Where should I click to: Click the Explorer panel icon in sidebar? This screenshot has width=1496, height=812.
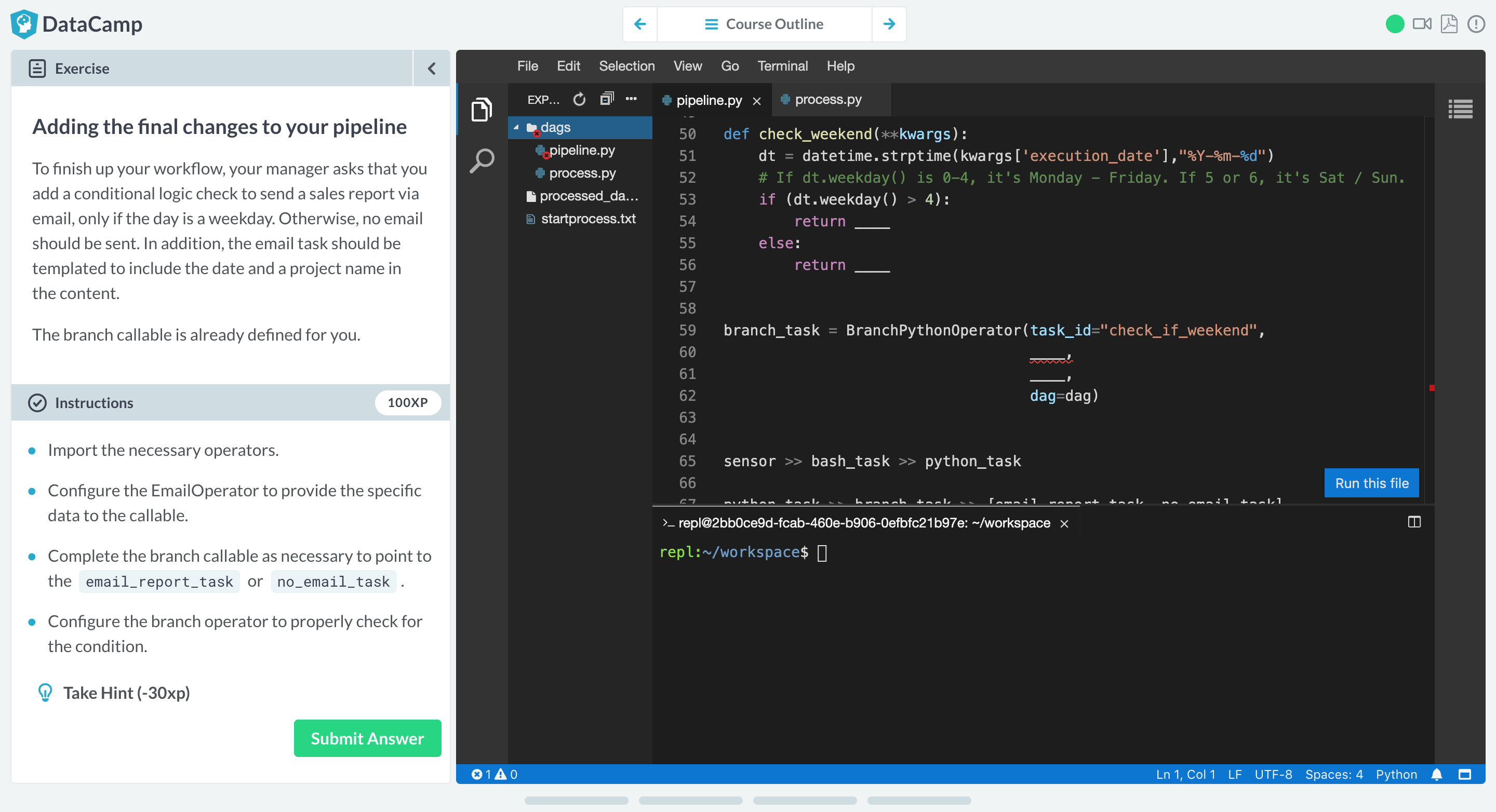point(480,110)
